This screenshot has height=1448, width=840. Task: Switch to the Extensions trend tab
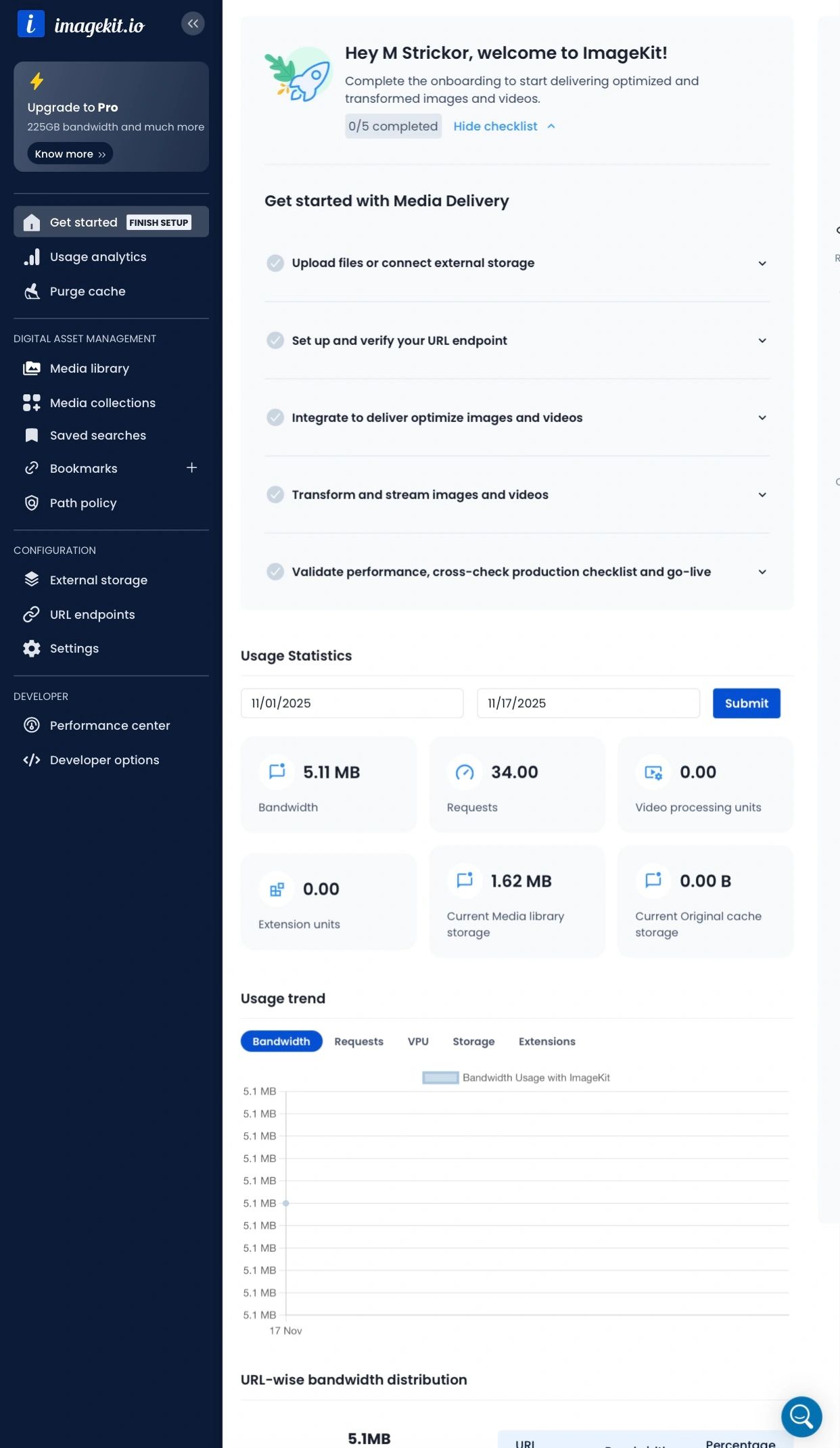coord(547,1042)
